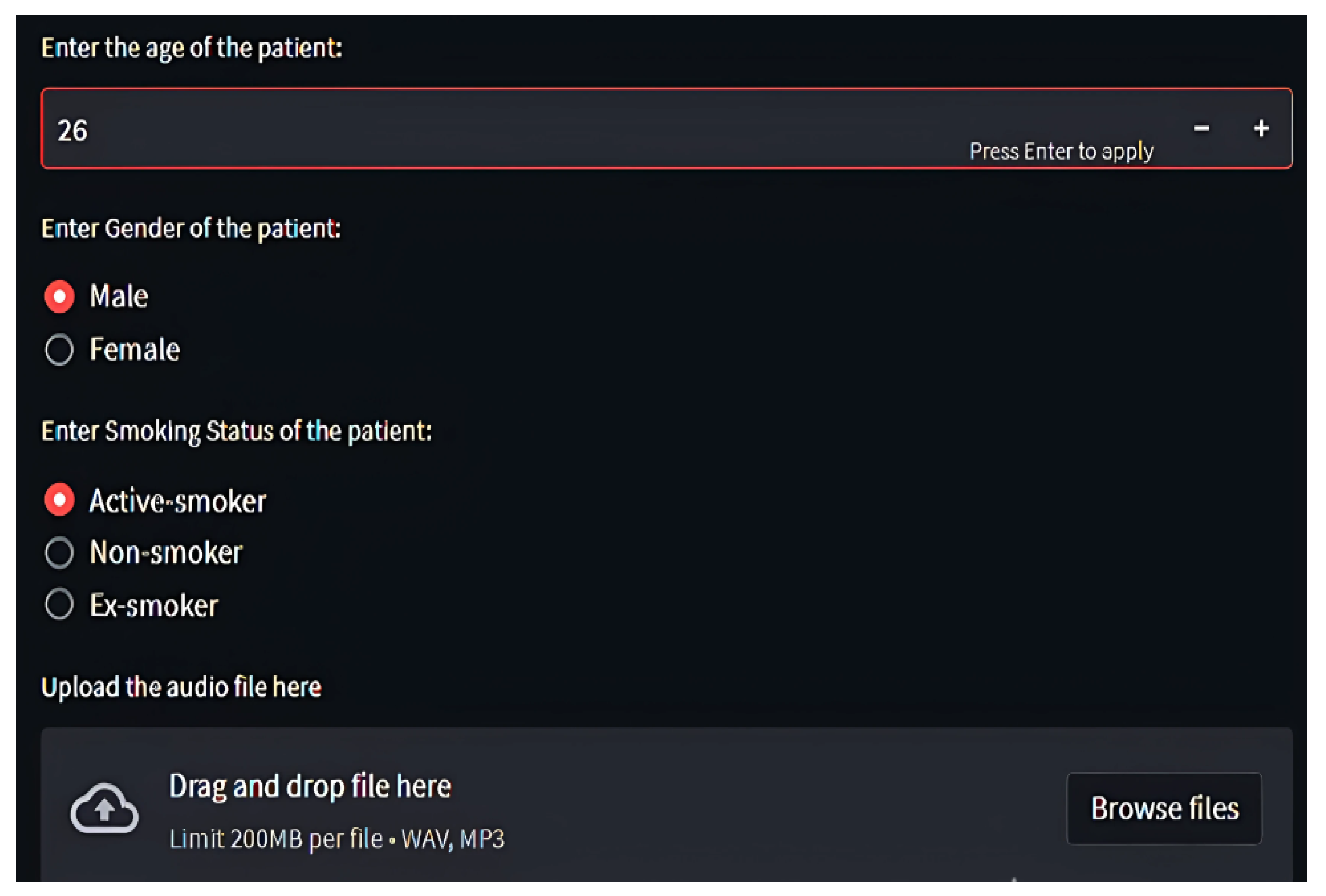Click the 'Ex-smoker' option label text
This screenshot has width=1326, height=896.
point(154,605)
